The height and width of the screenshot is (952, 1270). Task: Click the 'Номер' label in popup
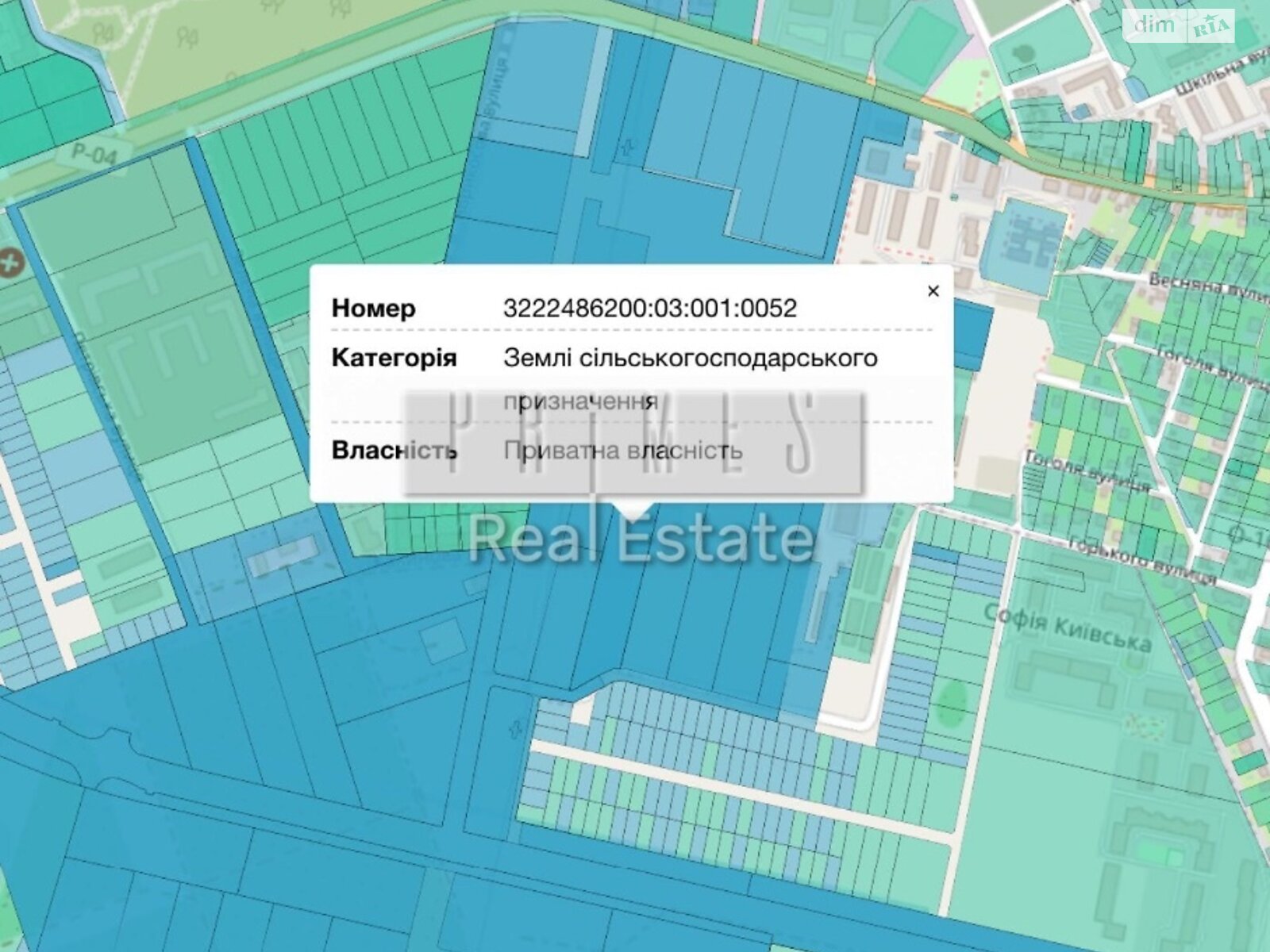(373, 308)
